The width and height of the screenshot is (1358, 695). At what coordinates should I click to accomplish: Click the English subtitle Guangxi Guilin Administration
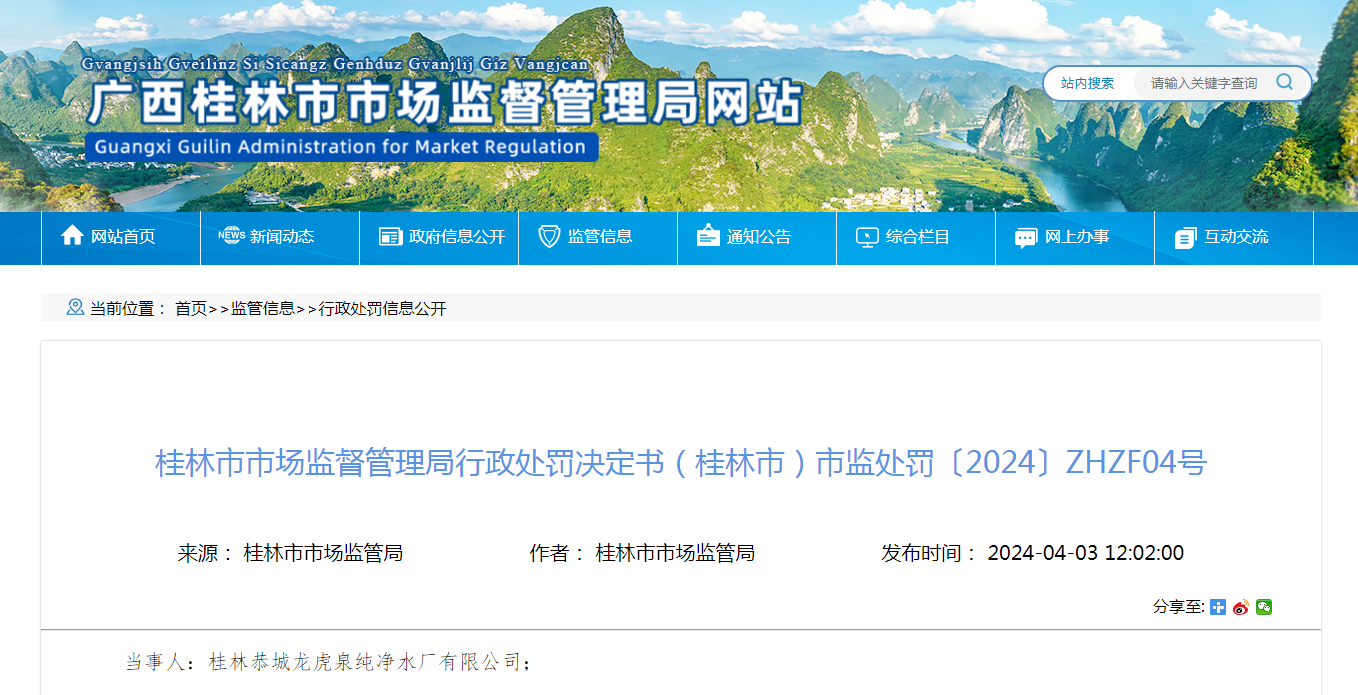click(x=340, y=147)
